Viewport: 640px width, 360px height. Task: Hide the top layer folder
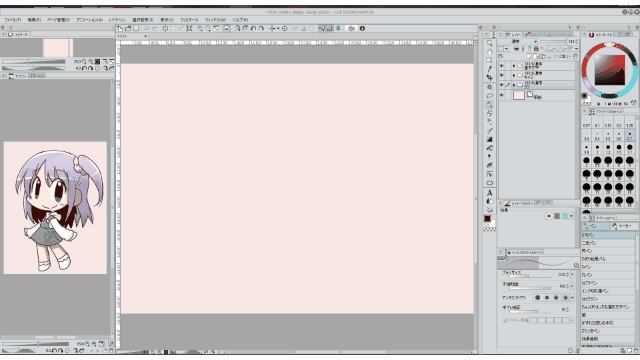(x=502, y=66)
